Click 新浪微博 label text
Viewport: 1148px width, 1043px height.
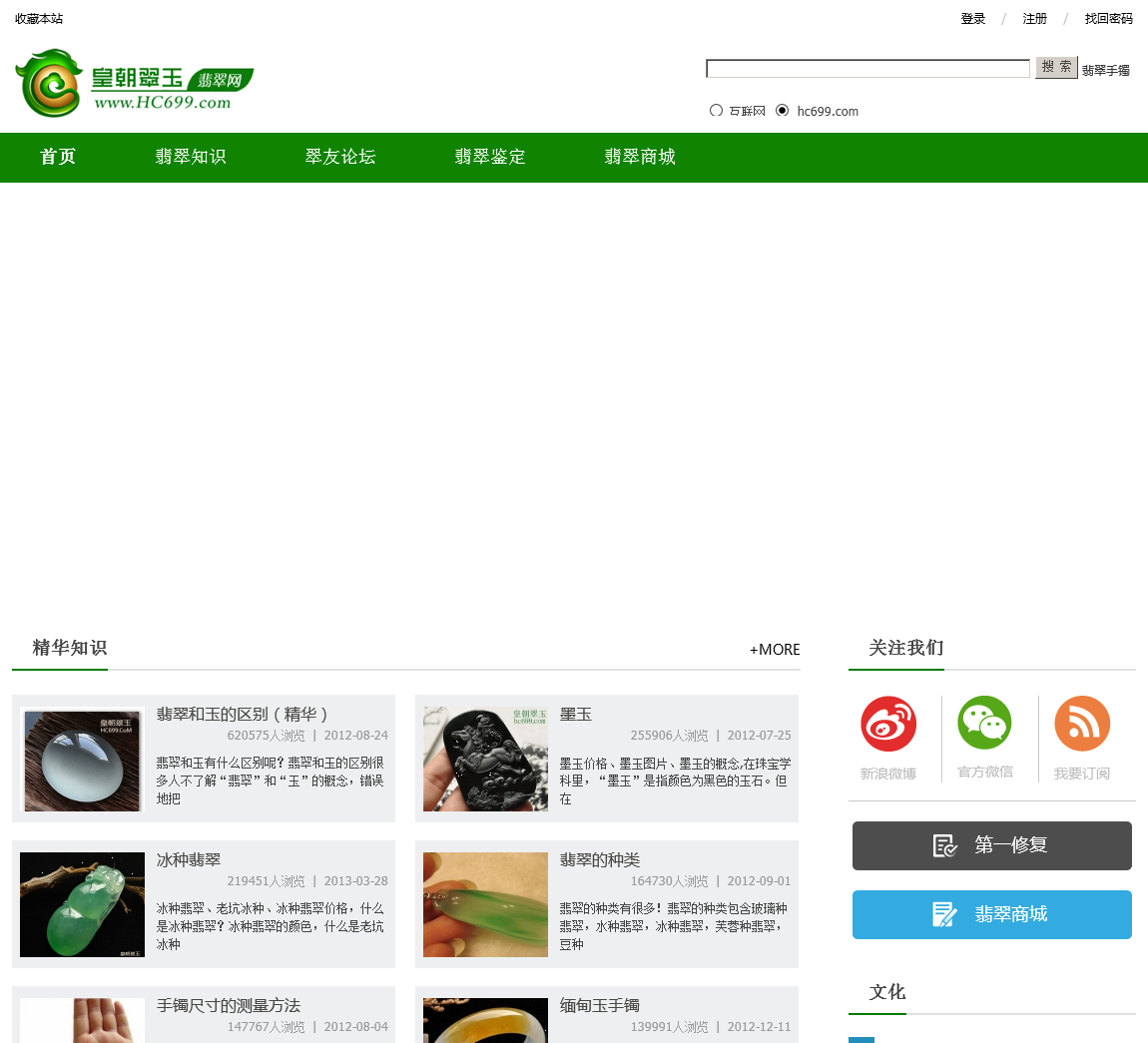888,774
